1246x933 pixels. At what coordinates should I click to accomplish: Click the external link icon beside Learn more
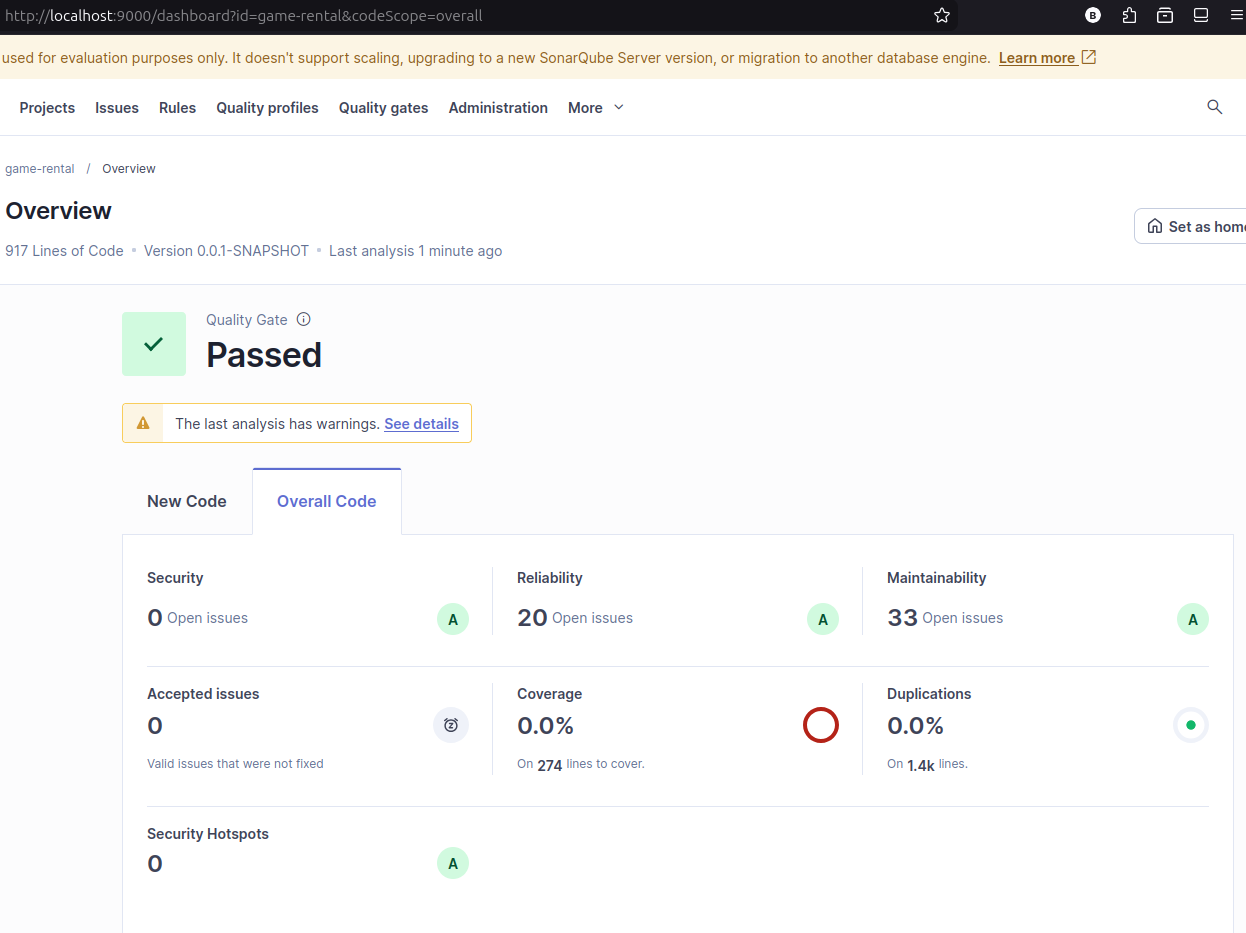point(1089,58)
